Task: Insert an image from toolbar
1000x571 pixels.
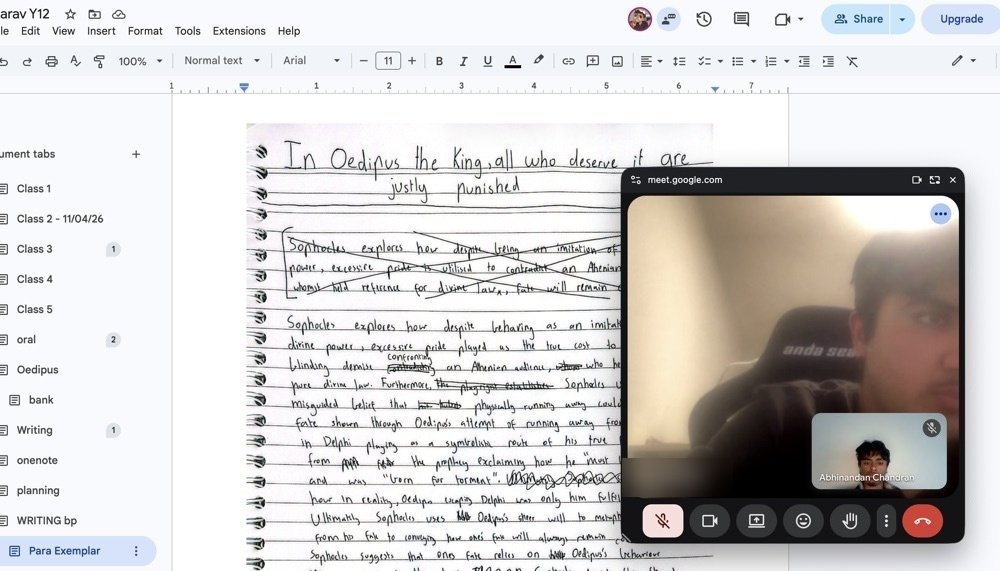Action: [617, 61]
